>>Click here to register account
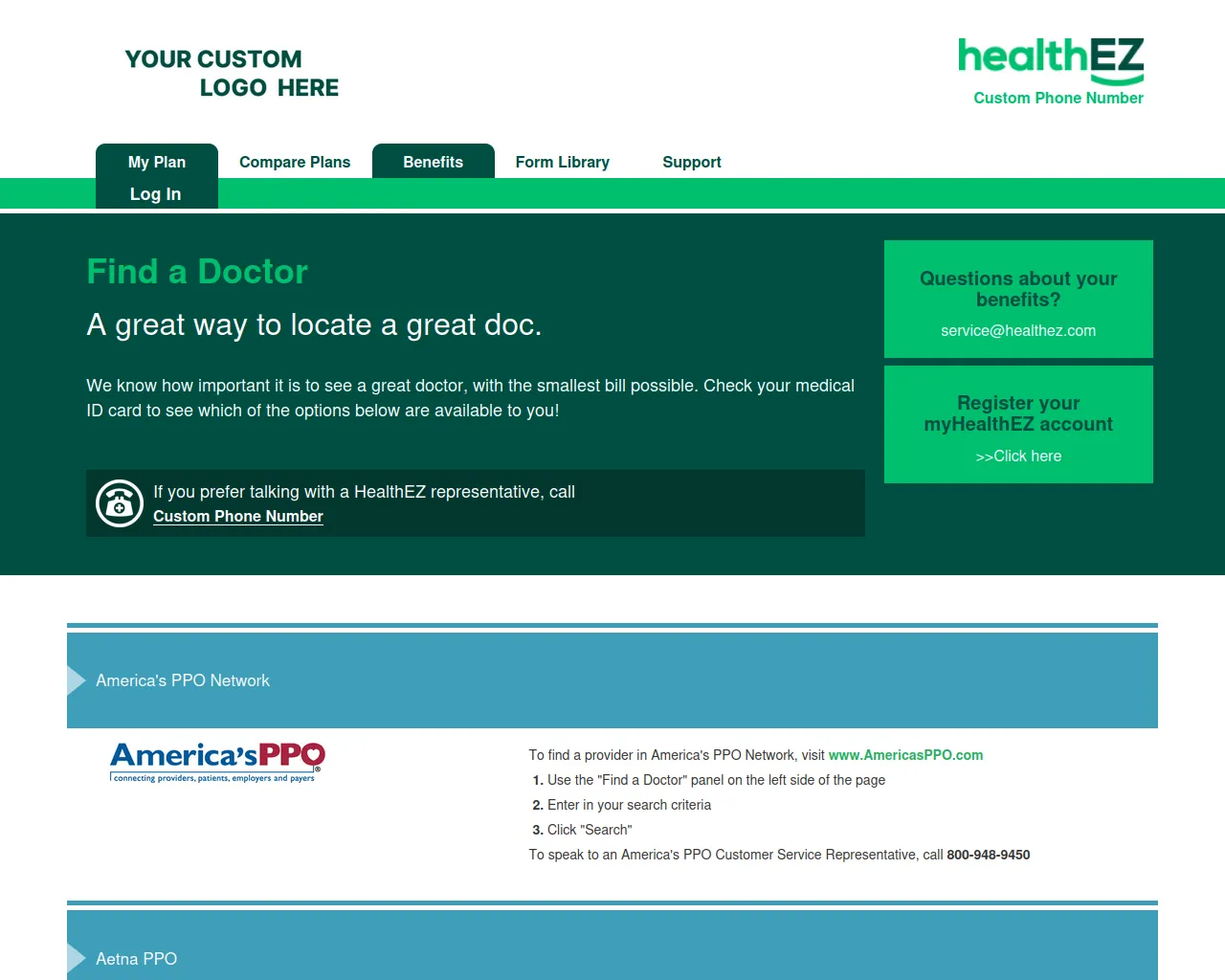Viewport: 1225px width, 980px height. tap(1018, 456)
